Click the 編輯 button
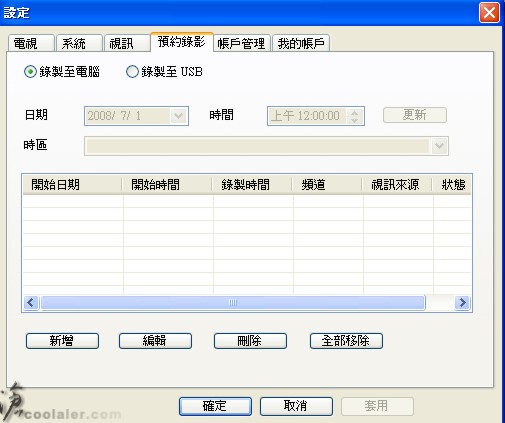The image size is (505, 423). pyautogui.click(x=155, y=341)
